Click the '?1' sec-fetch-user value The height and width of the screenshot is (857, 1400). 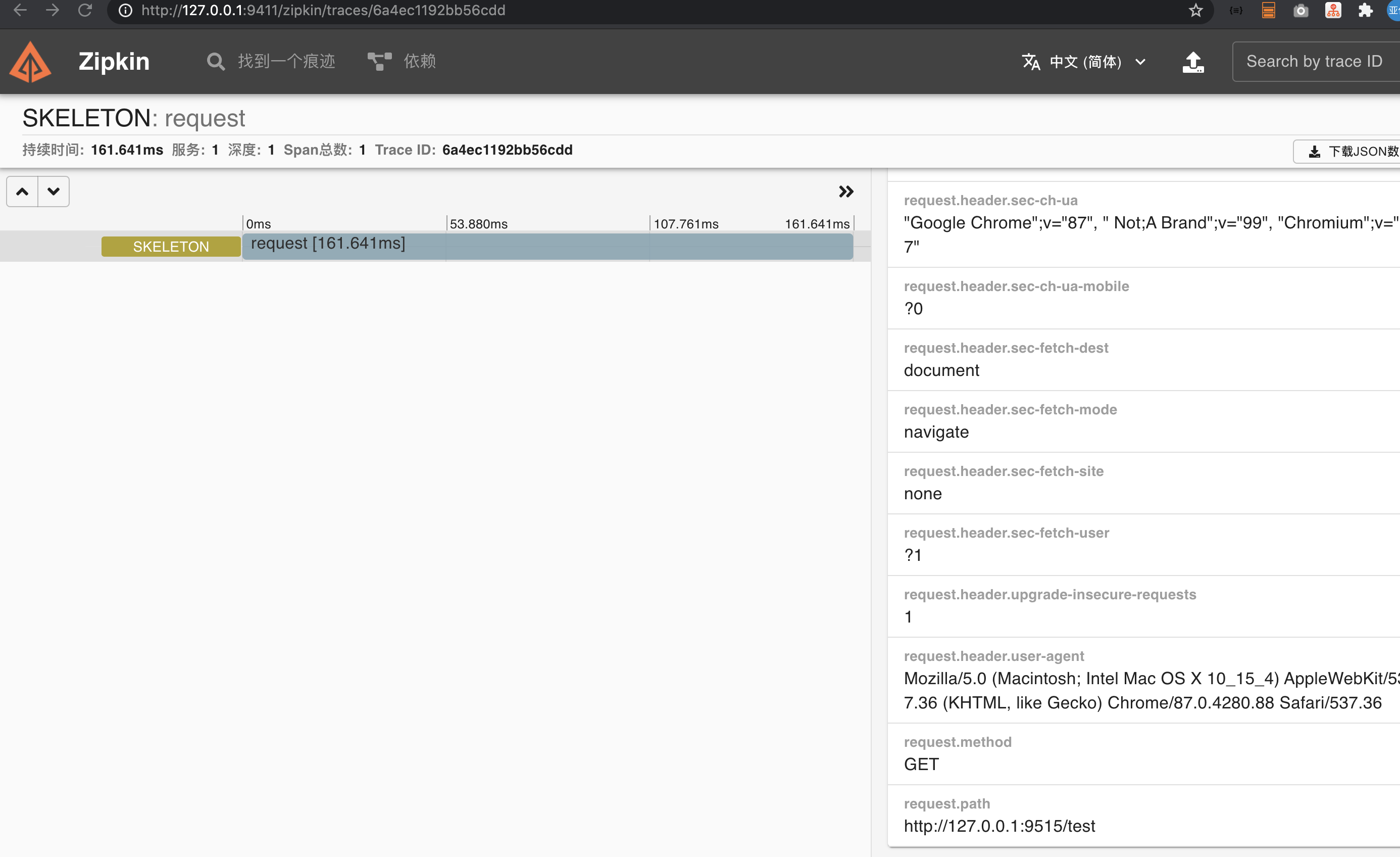913,555
